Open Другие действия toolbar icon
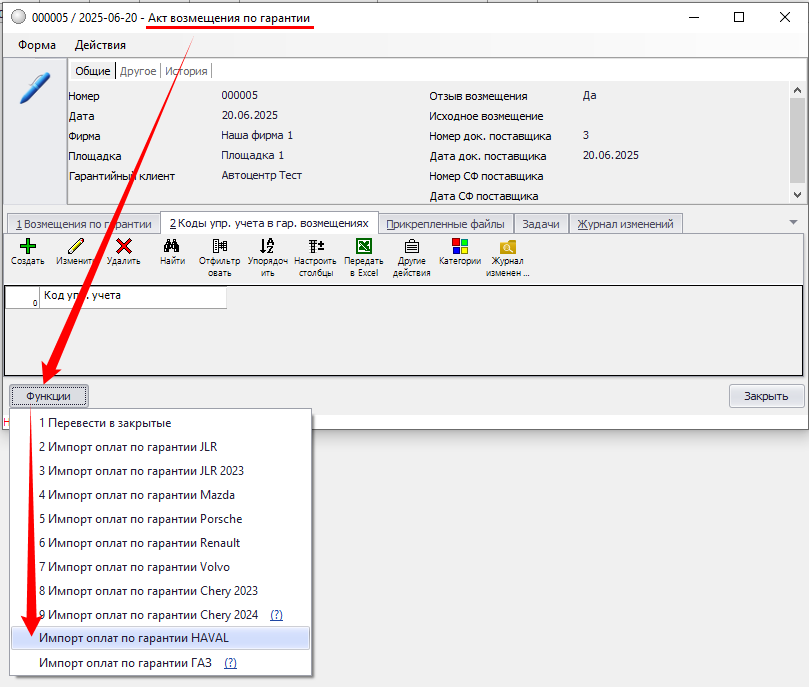This screenshot has width=809, height=687. click(x=412, y=246)
